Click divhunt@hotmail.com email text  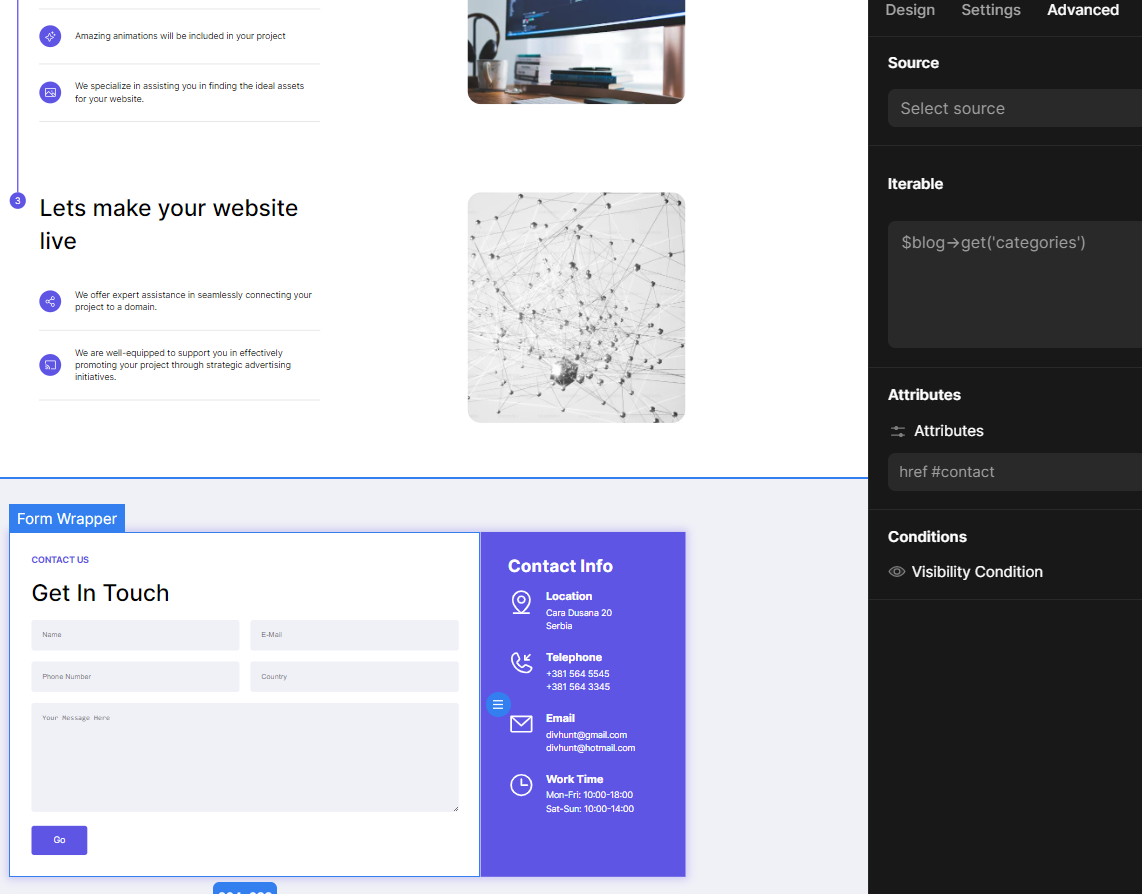point(591,748)
